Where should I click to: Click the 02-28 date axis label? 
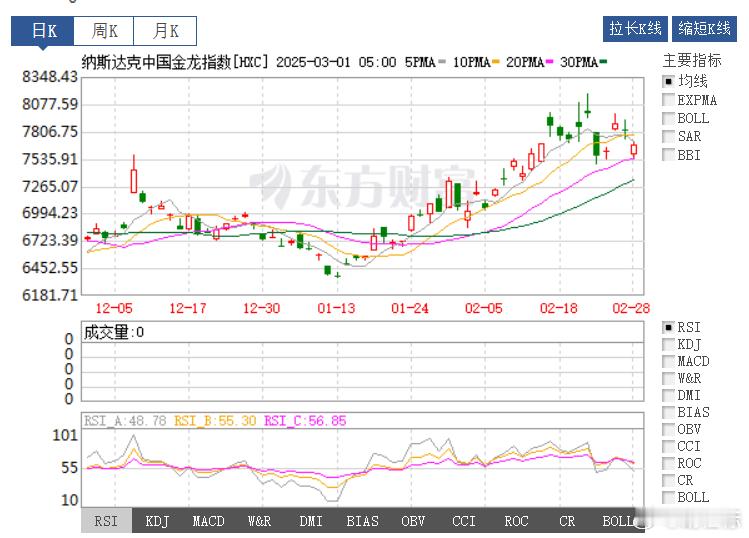pos(631,308)
